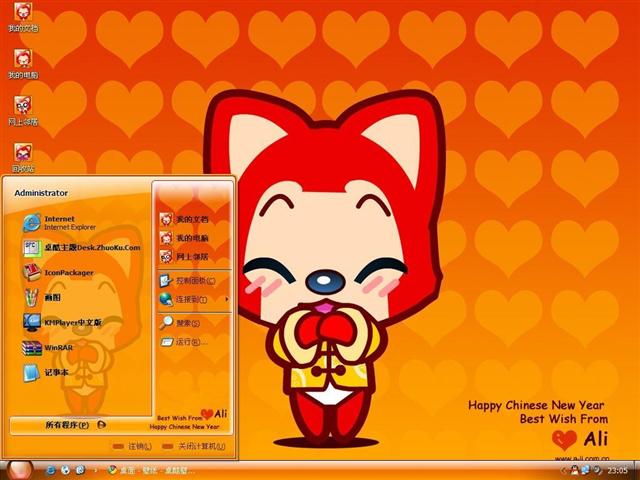Select 我的电脑 in start menu right panel

click(x=184, y=238)
